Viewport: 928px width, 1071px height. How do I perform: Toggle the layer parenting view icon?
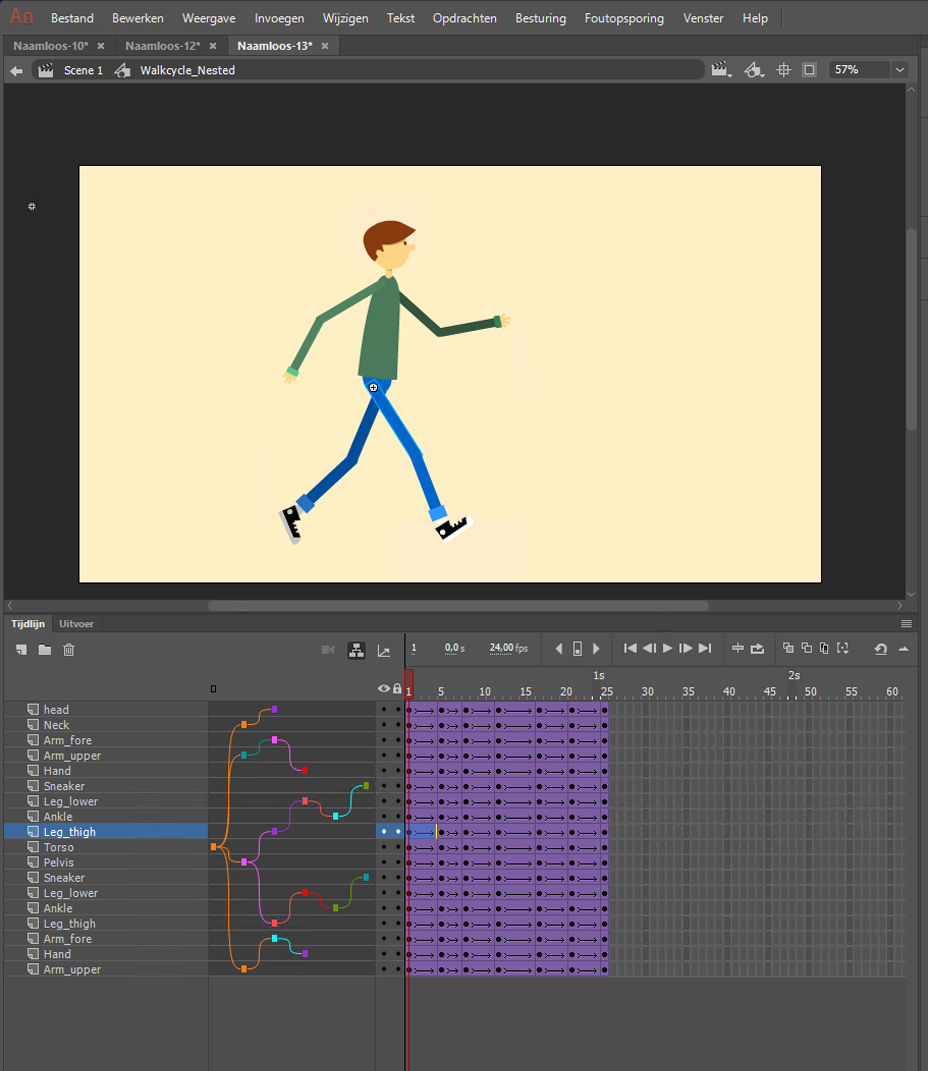pos(356,650)
